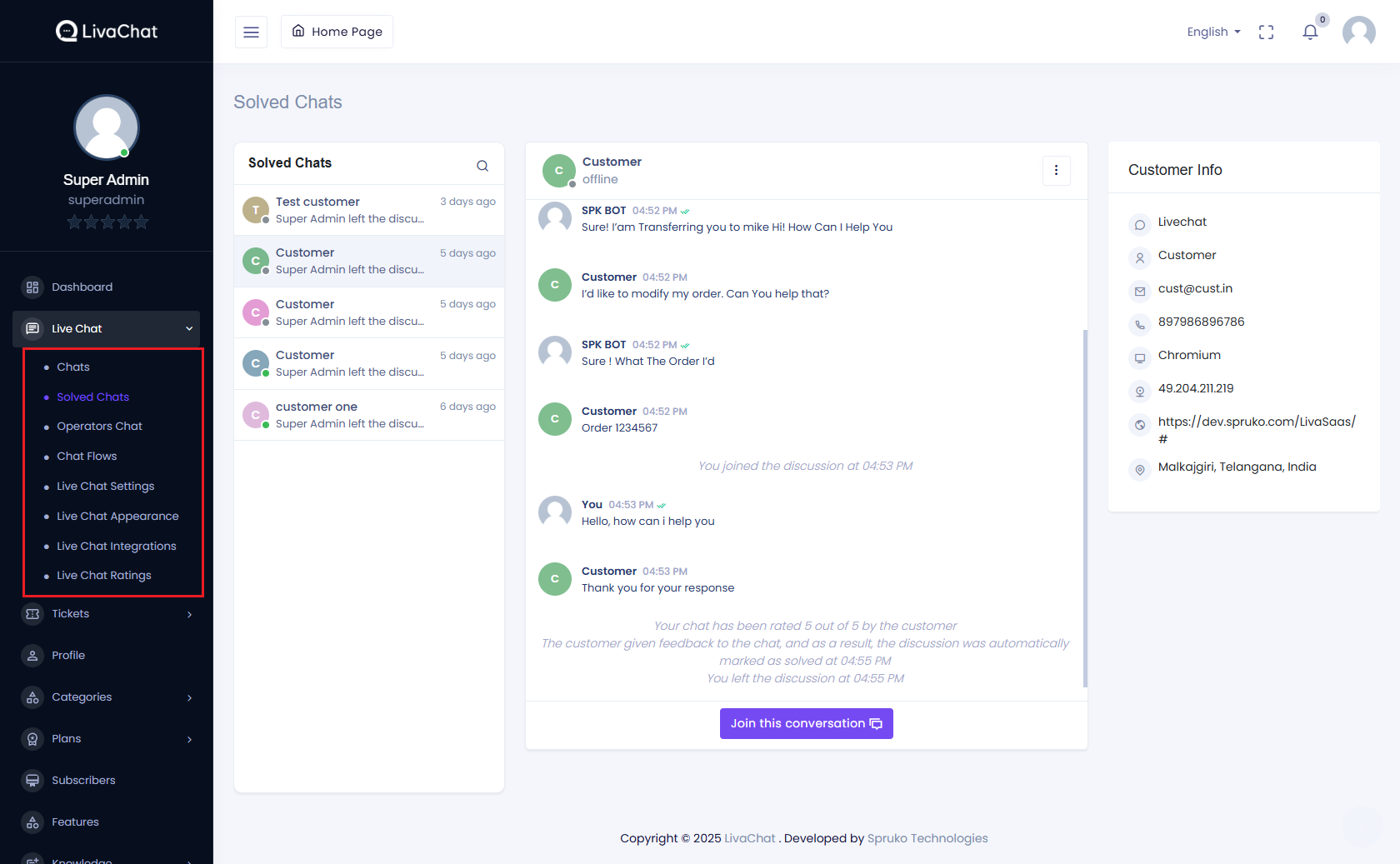Select Live Chat Ratings menu item
The width and height of the screenshot is (1400, 864).
coord(103,576)
